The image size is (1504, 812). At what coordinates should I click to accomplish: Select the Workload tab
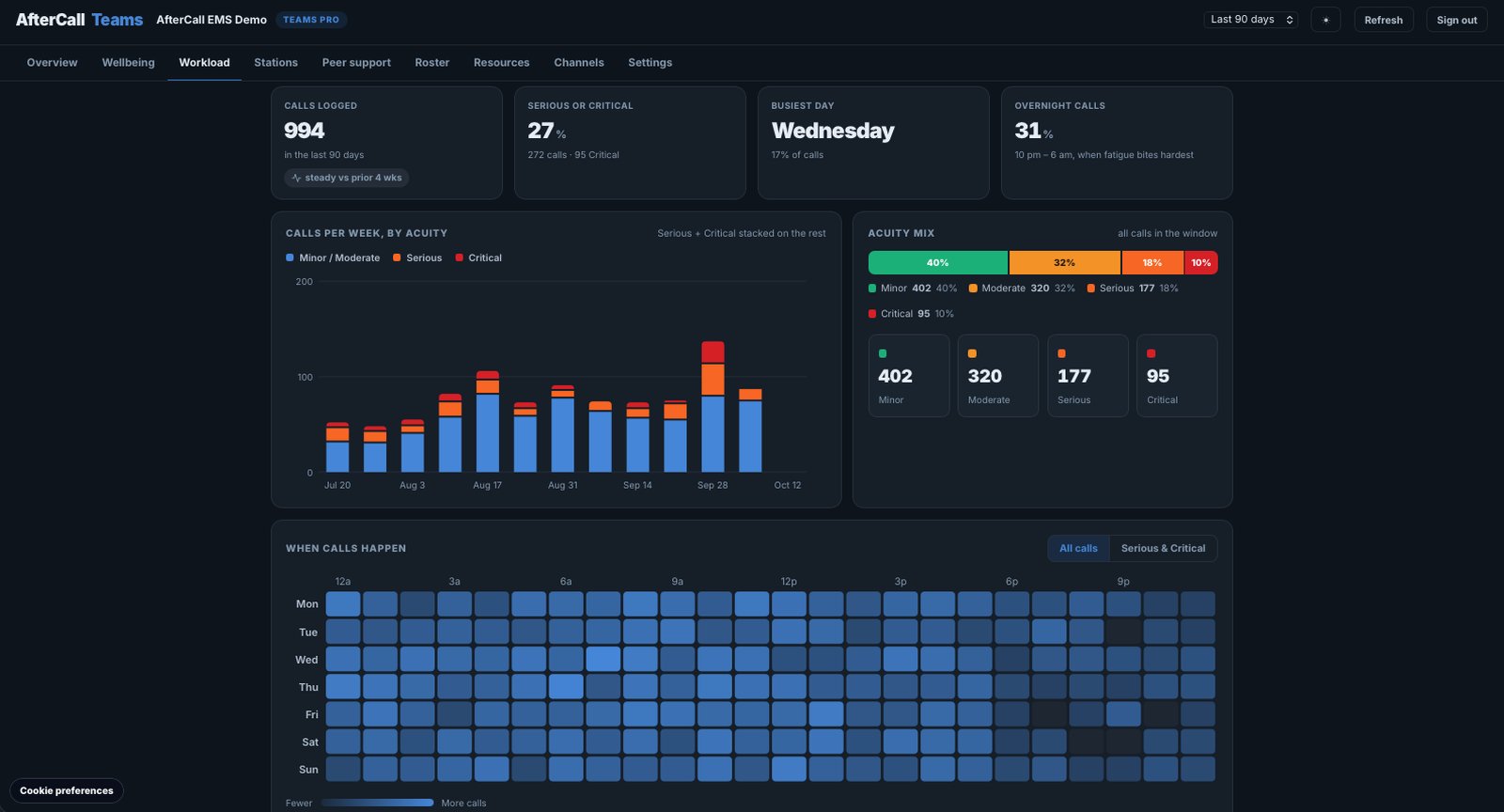(x=204, y=63)
